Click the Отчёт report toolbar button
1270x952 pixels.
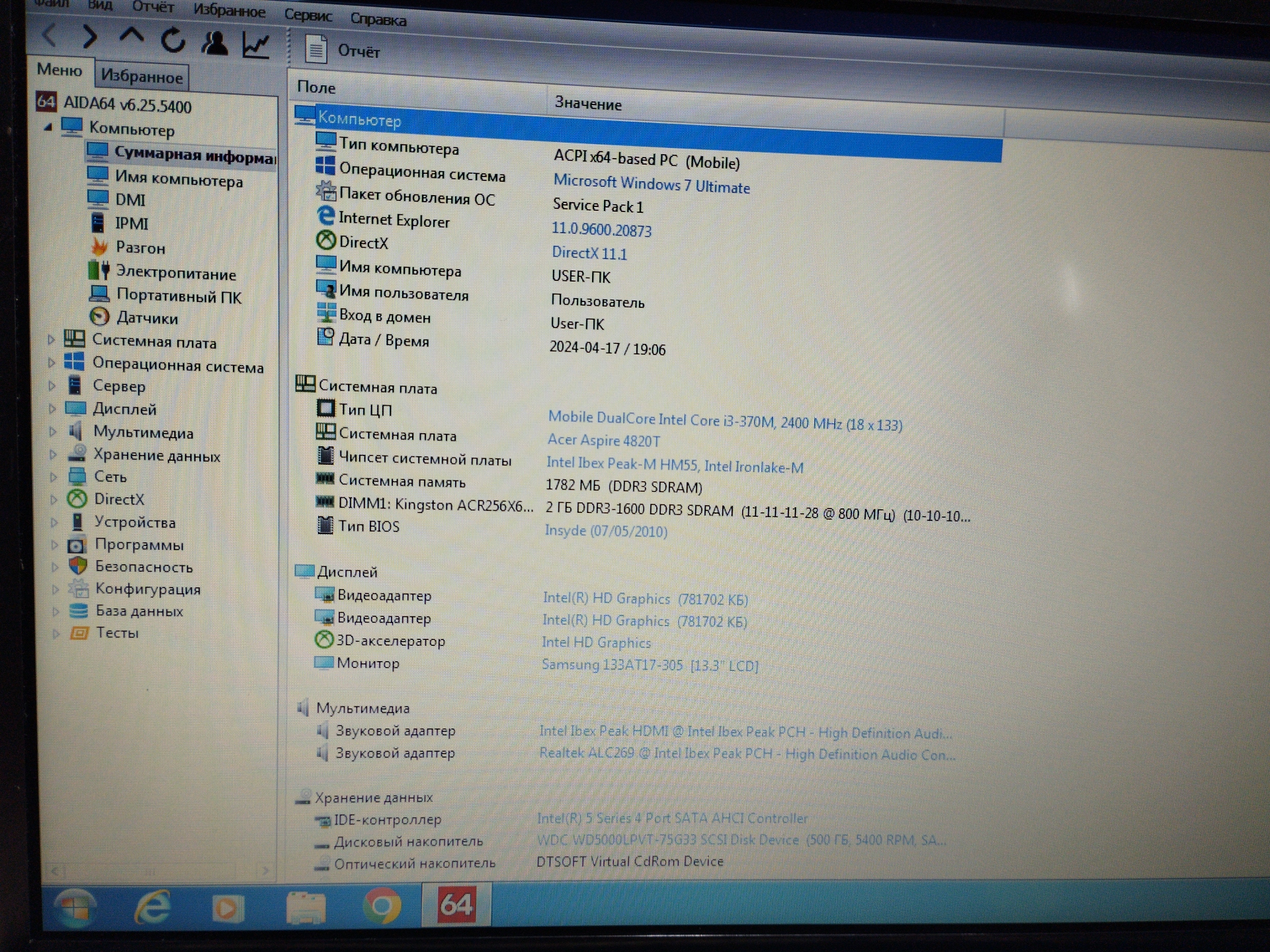click(x=343, y=50)
